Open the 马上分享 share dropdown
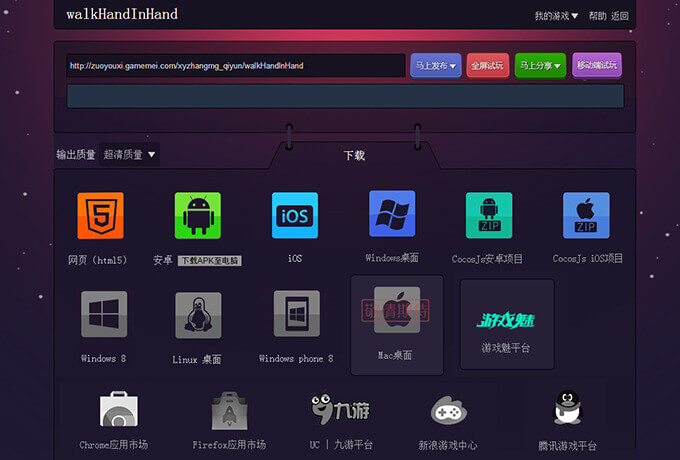The height and width of the screenshot is (460, 680). [x=540, y=65]
